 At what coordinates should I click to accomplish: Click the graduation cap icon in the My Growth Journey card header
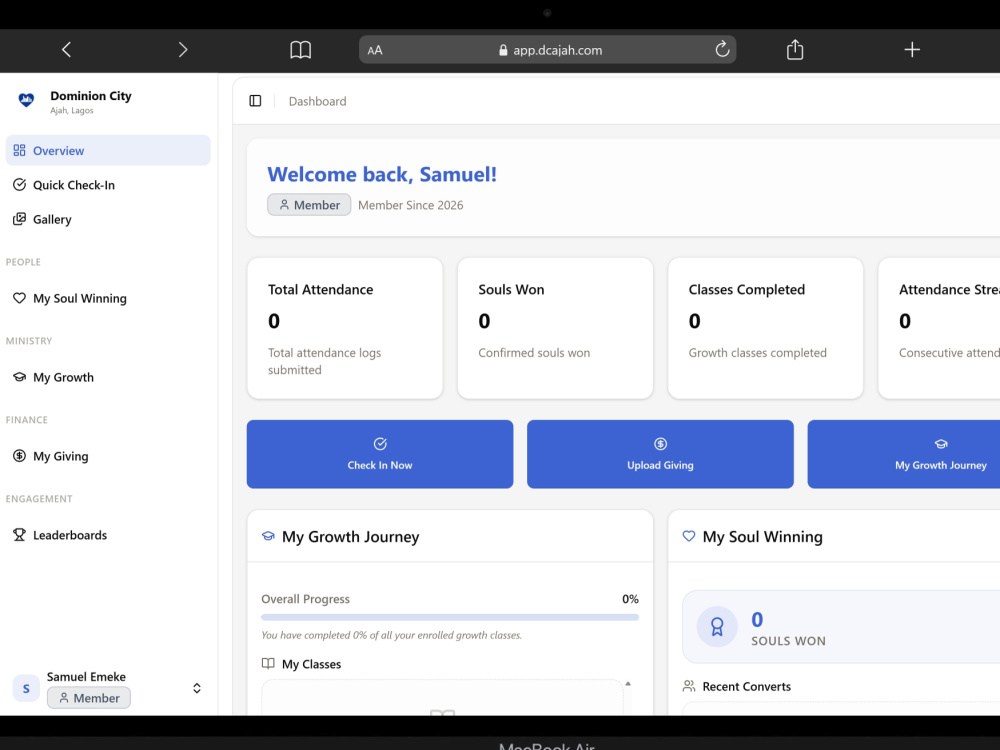click(268, 536)
